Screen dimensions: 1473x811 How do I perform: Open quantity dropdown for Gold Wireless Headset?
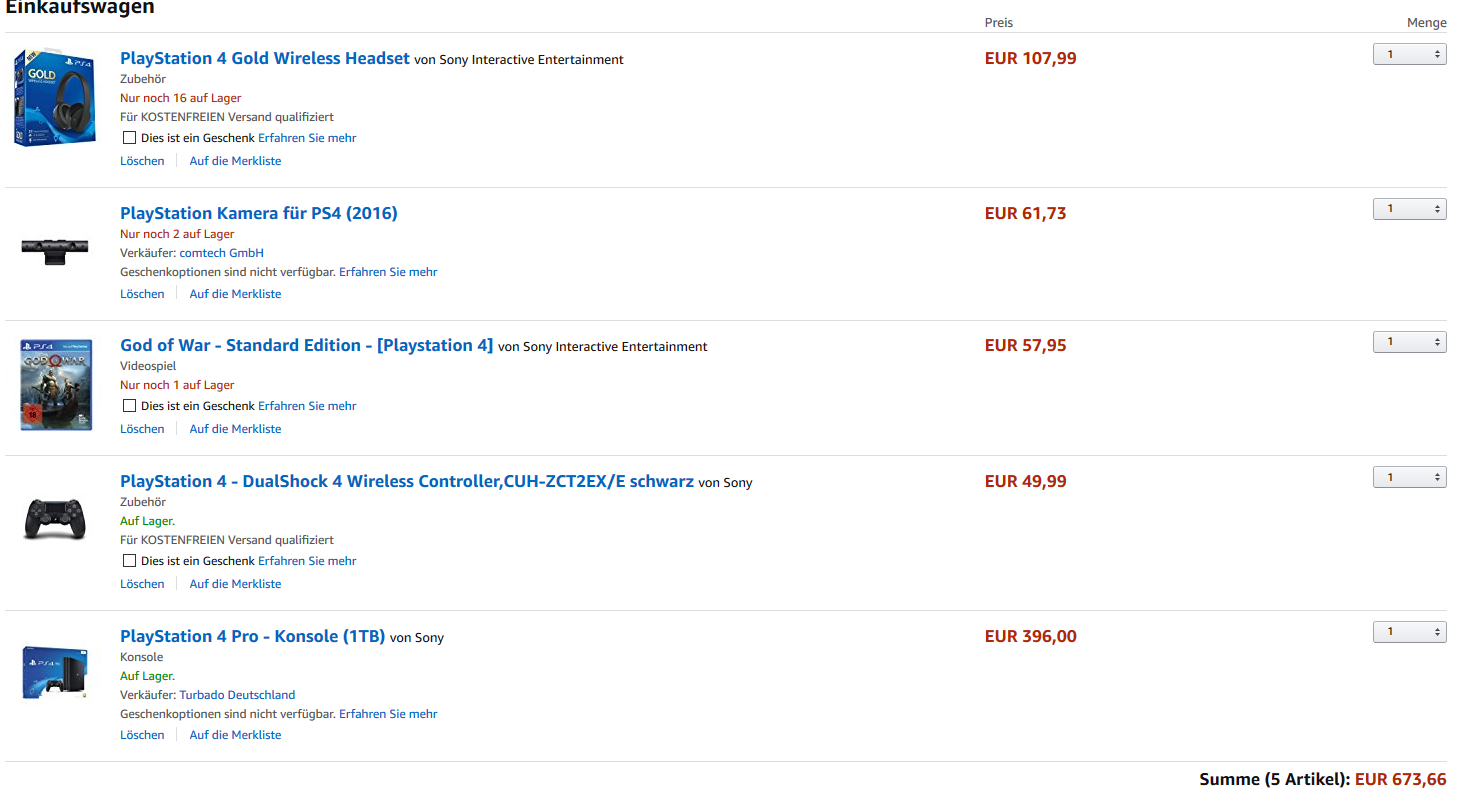[1409, 54]
